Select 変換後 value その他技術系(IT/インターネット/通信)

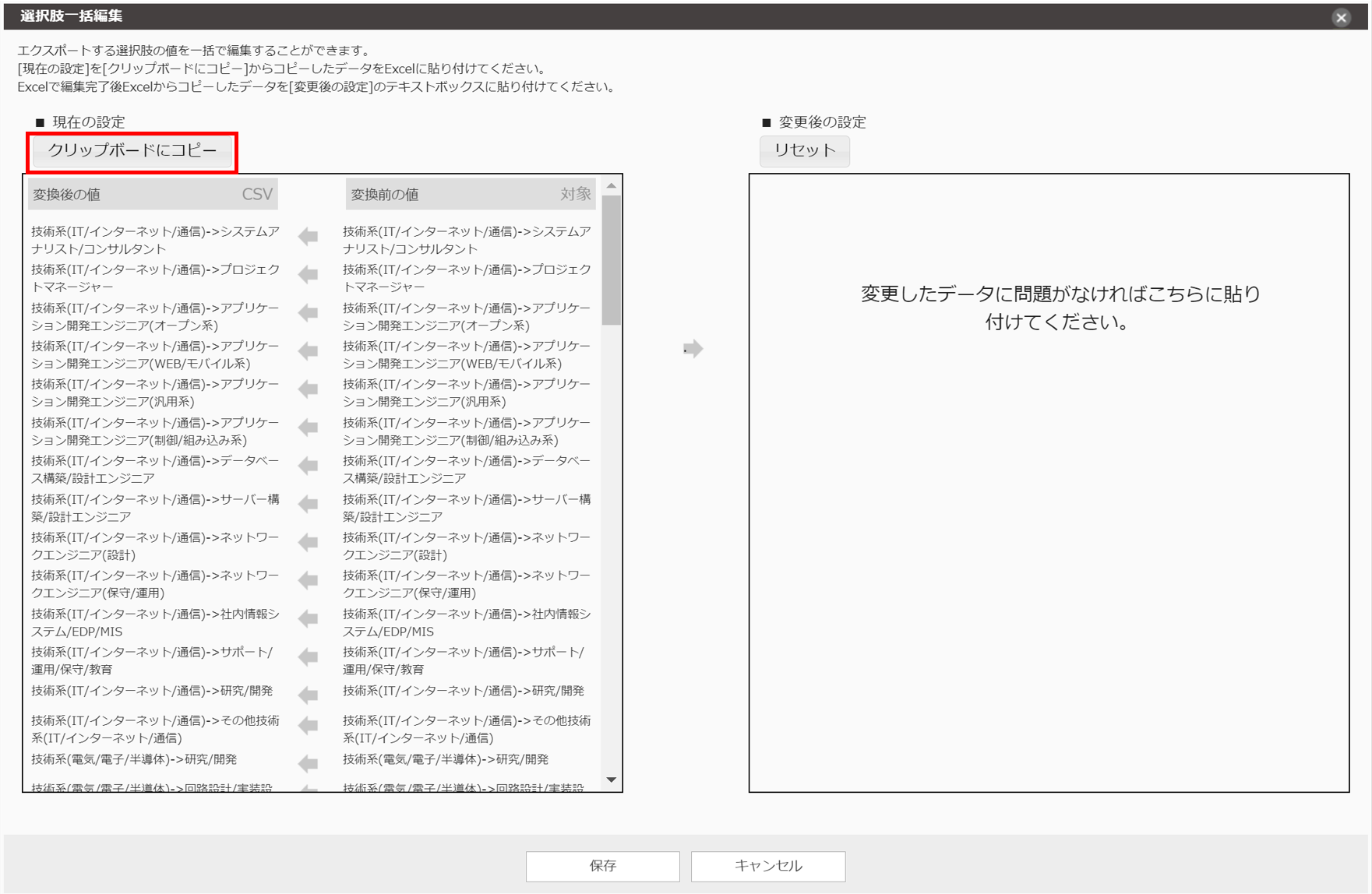pyautogui.click(x=155, y=729)
